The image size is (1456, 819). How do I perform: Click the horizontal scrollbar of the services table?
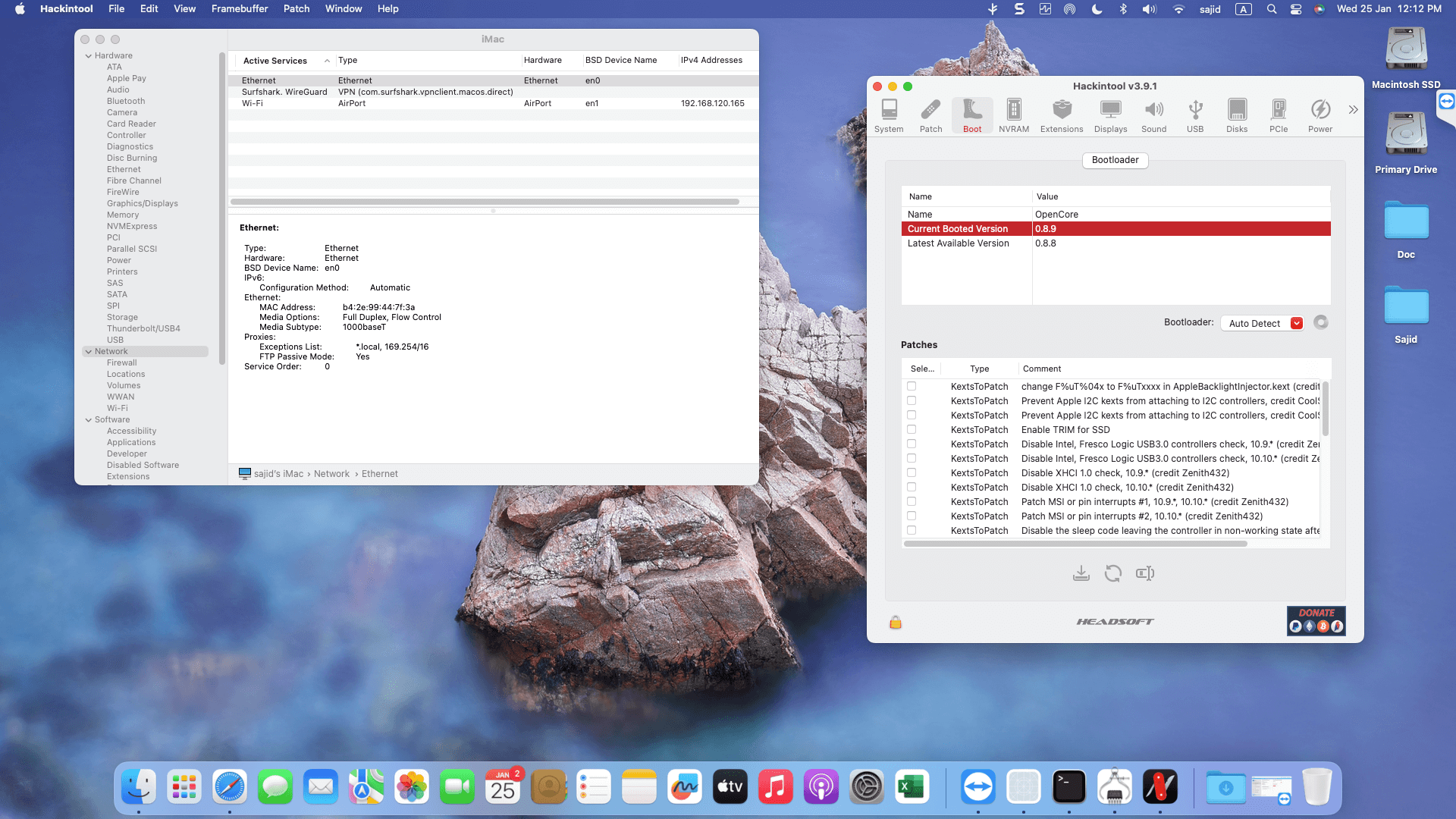point(485,202)
